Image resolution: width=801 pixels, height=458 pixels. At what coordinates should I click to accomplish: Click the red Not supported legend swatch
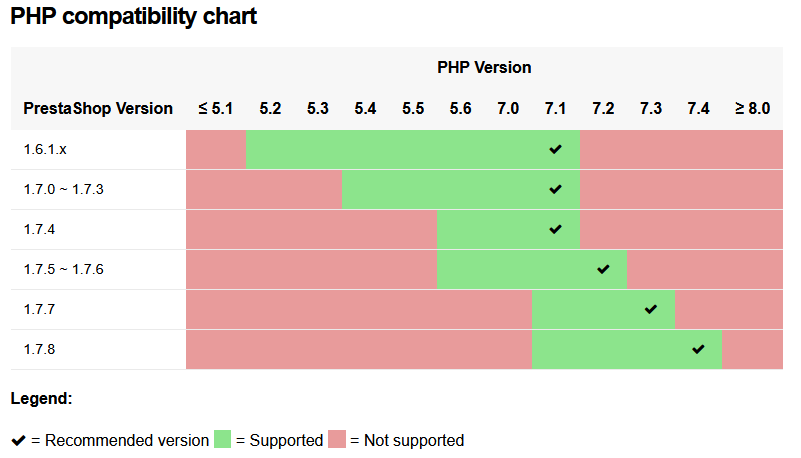tap(337, 439)
